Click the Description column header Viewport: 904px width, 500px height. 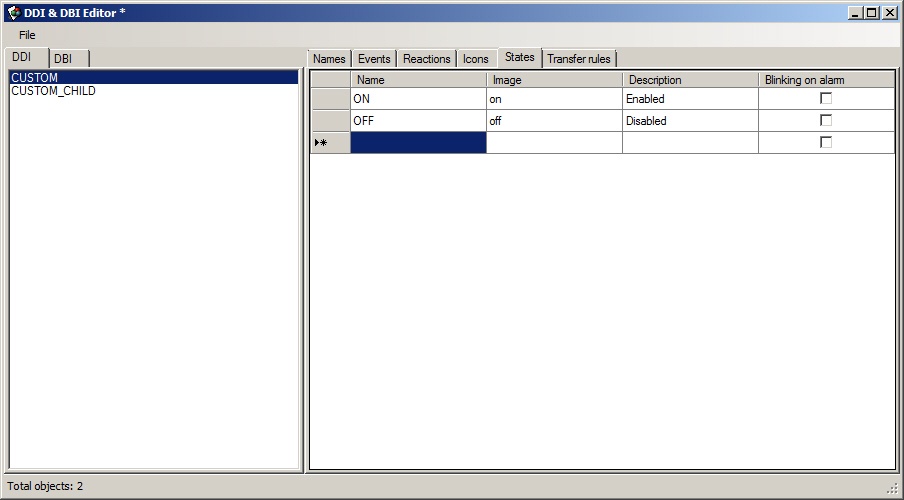691,80
